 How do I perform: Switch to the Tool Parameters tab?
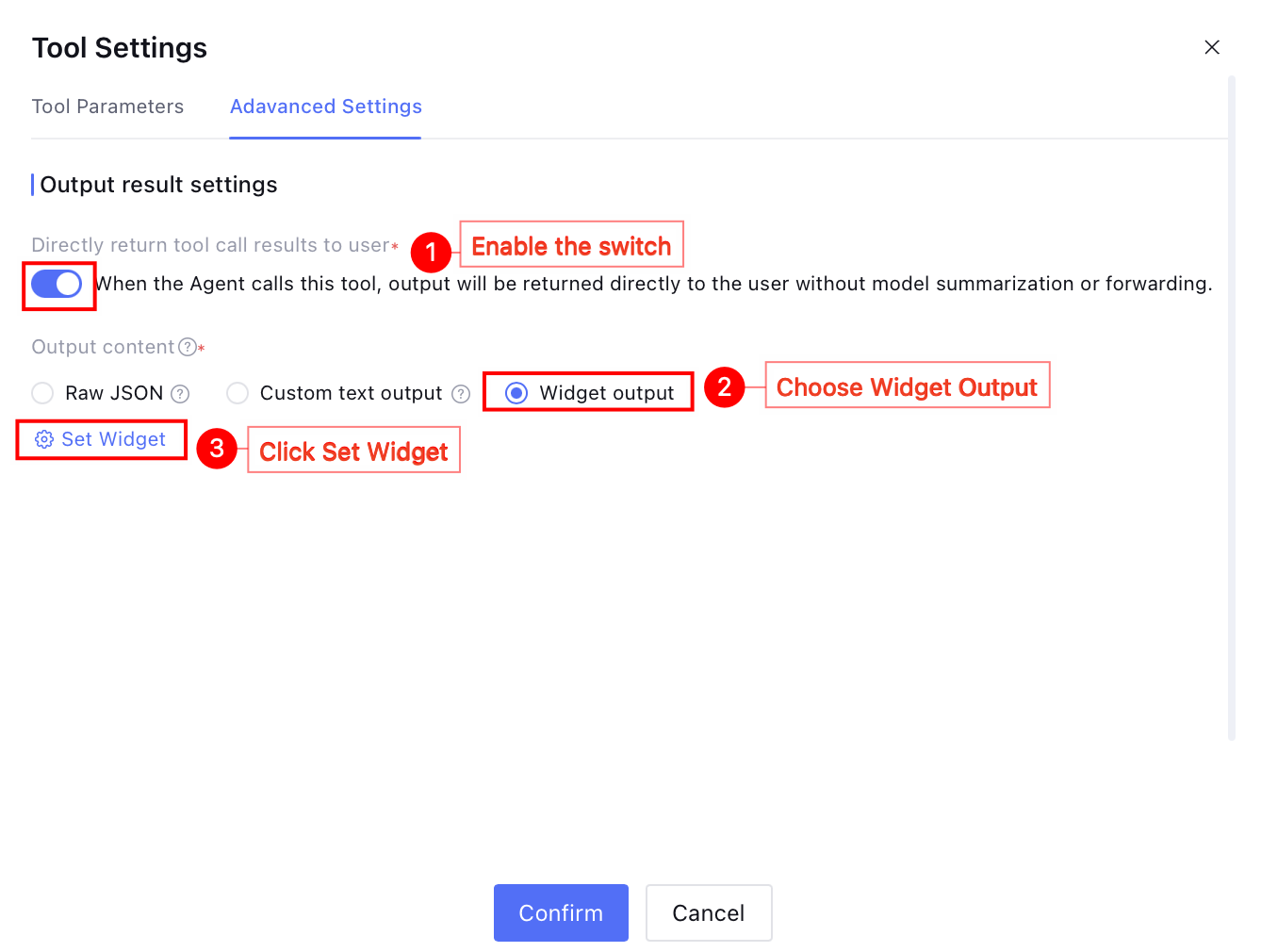coord(107,107)
